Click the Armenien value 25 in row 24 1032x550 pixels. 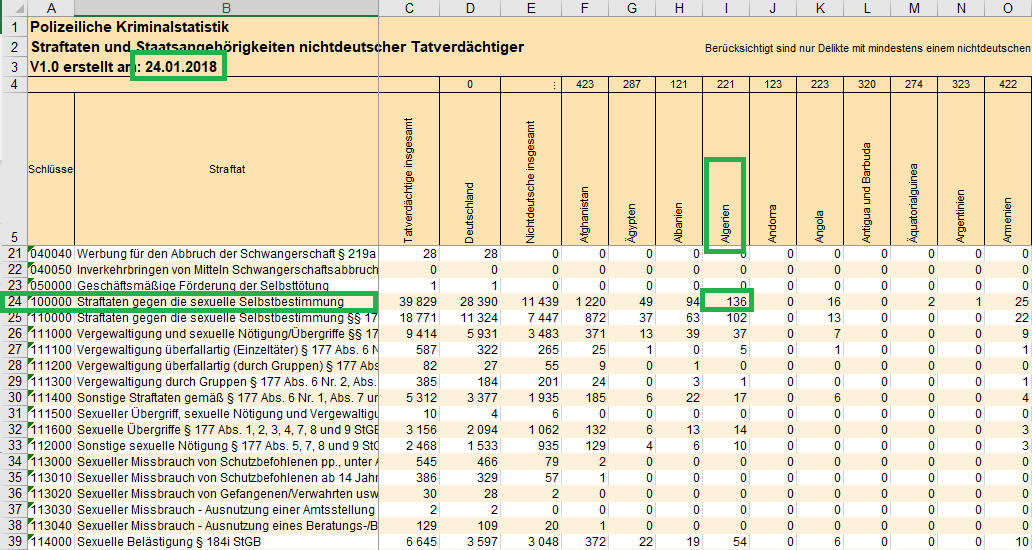click(1008, 302)
